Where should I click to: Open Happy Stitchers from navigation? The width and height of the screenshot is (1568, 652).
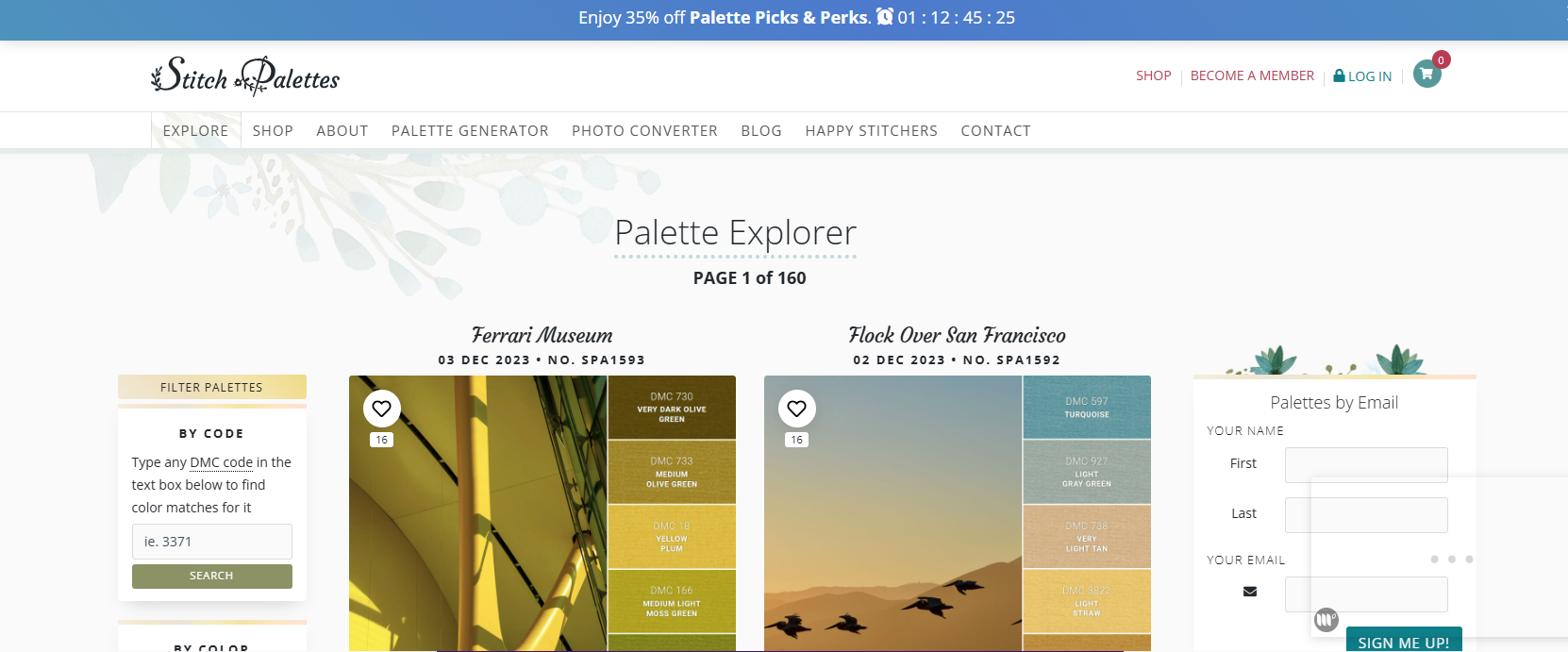tap(871, 131)
